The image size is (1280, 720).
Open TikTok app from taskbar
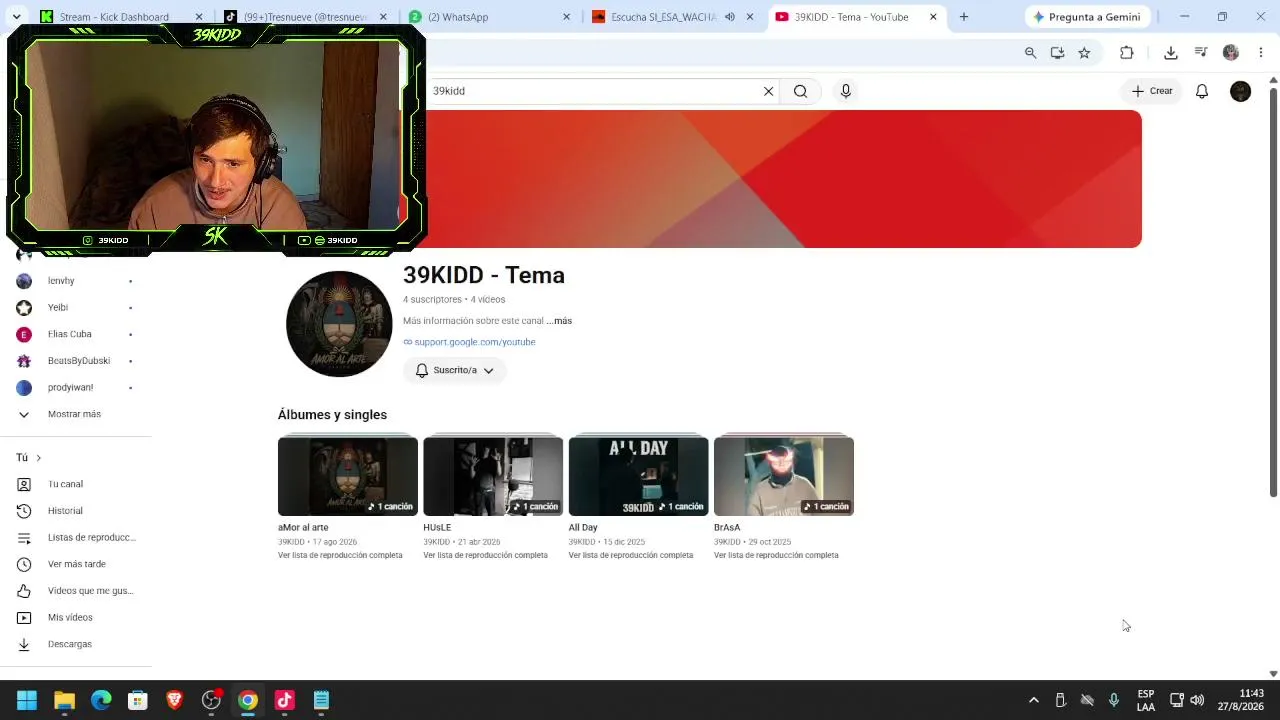click(284, 700)
